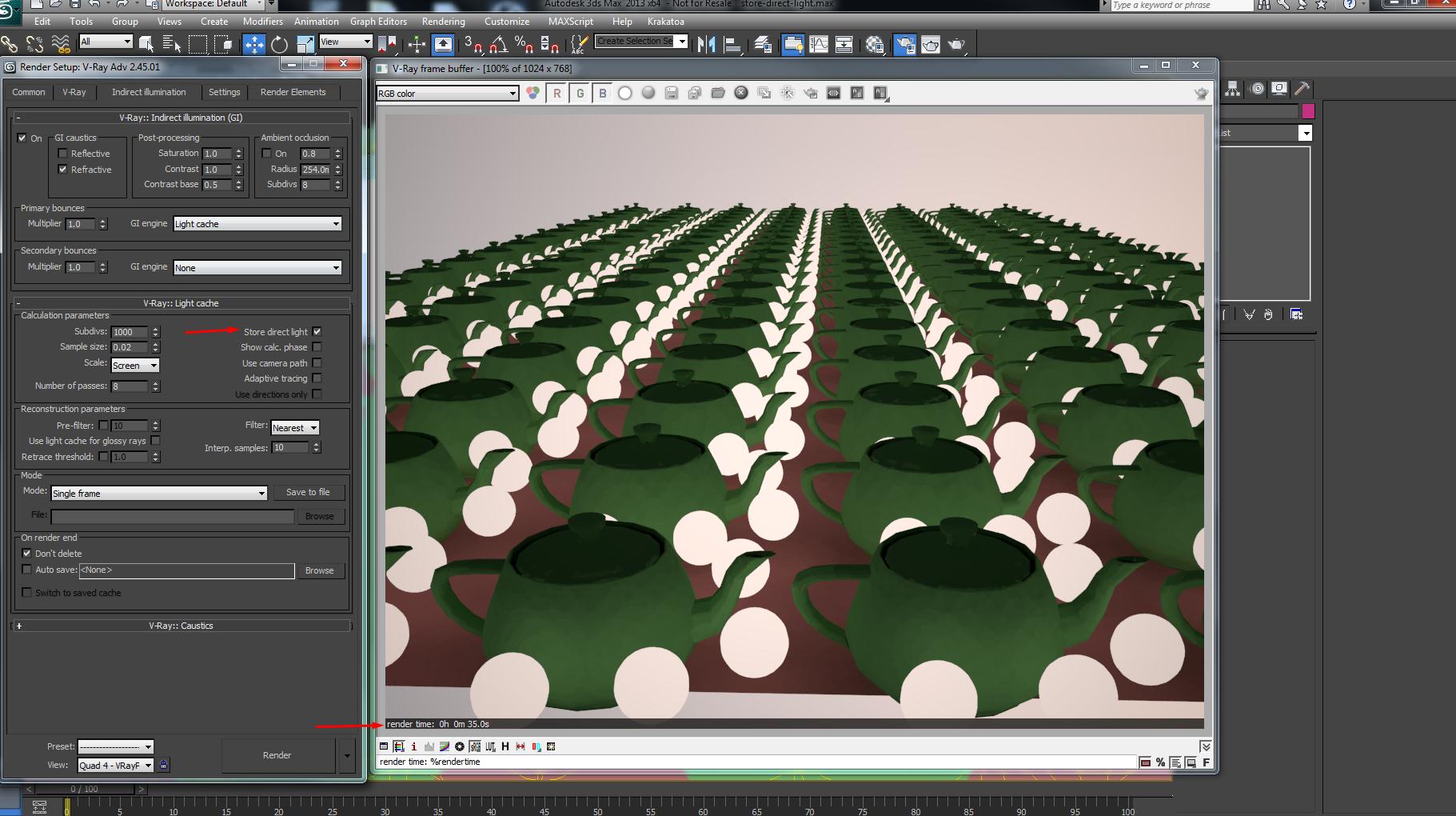
Task: Switch to the V-Ray tab
Action: tap(74, 92)
